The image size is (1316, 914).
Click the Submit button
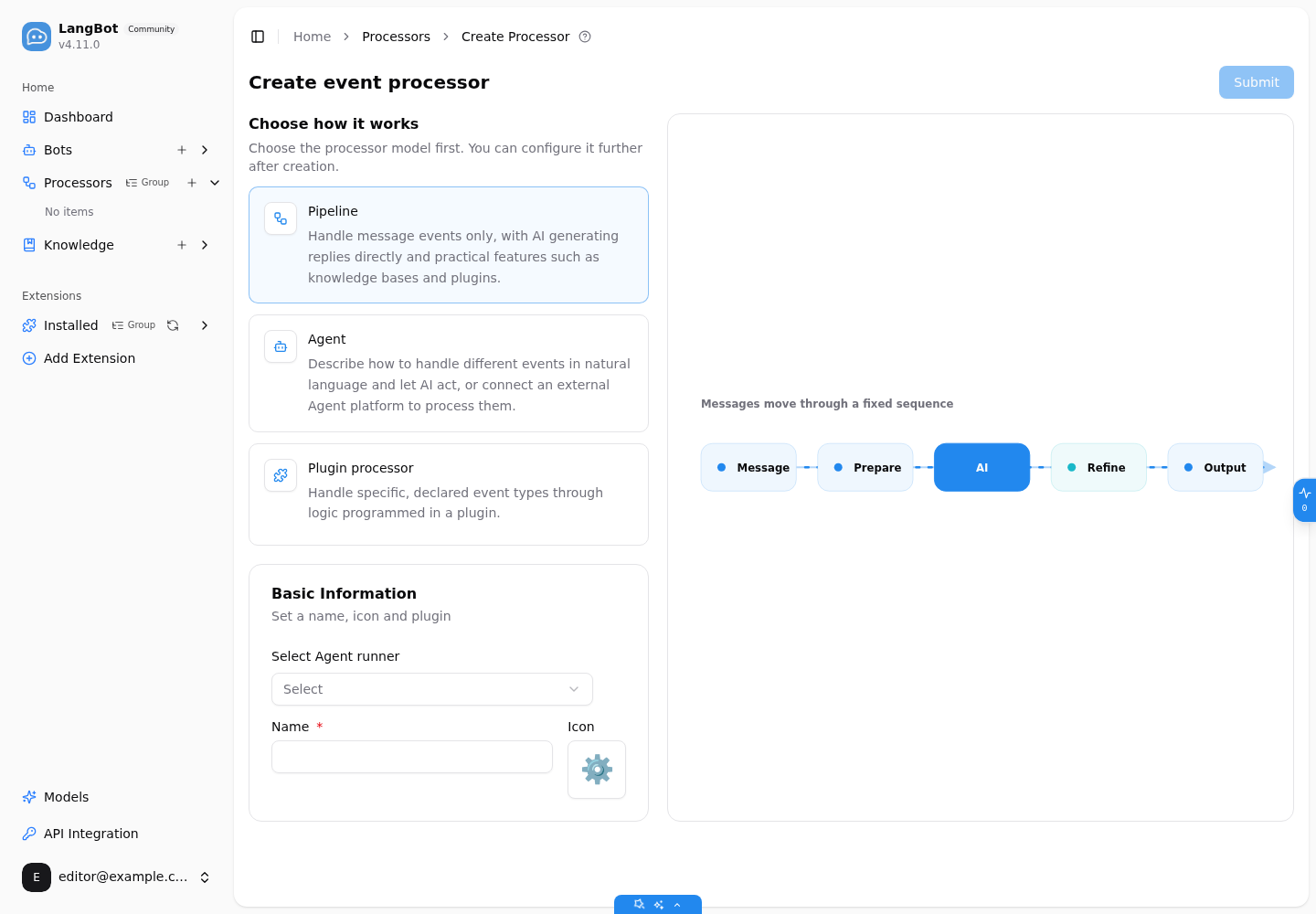click(1257, 82)
